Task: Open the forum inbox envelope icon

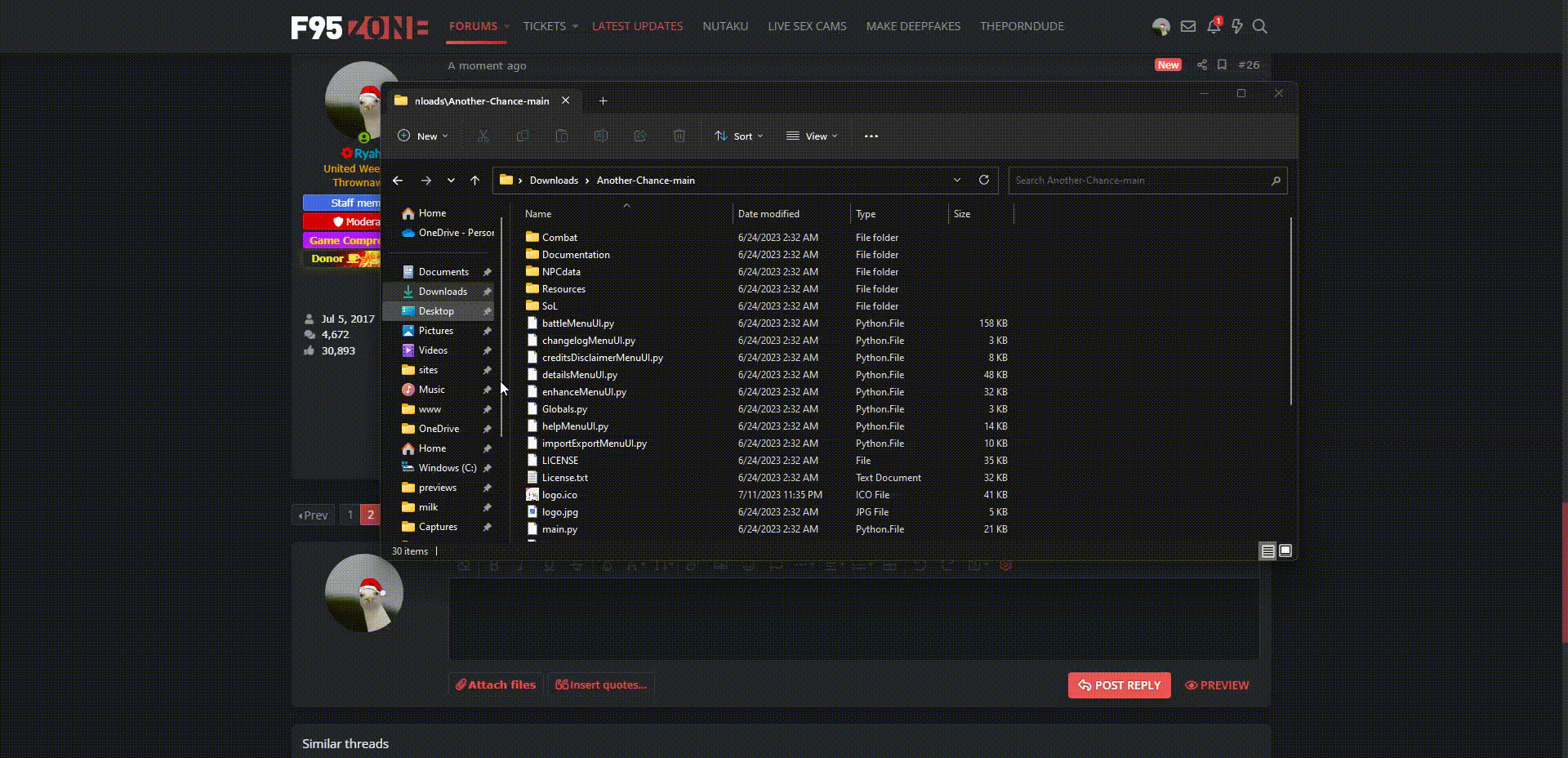Action: tap(1188, 27)
